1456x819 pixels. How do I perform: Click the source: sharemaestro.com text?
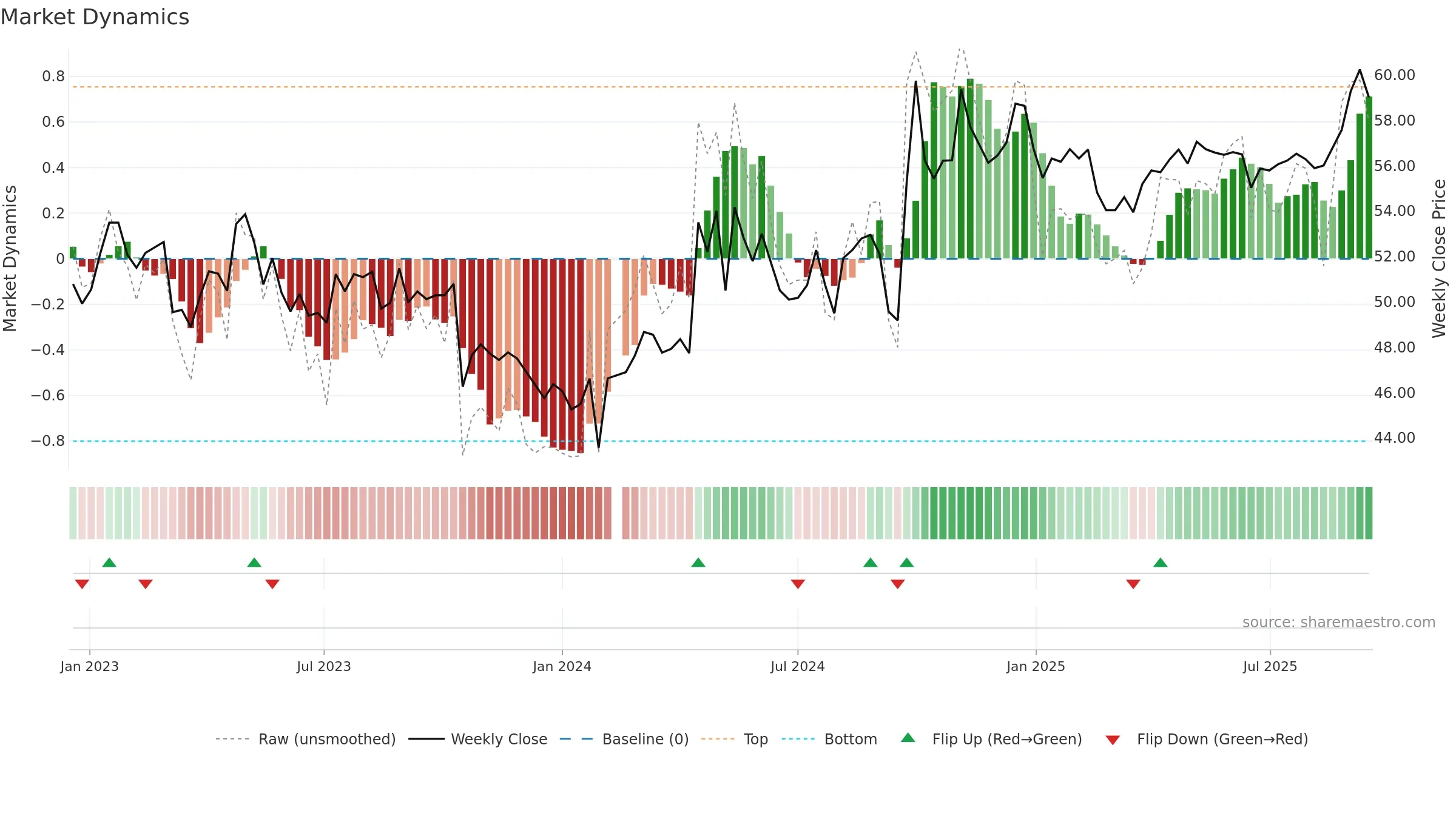(x=1339, y=622)
